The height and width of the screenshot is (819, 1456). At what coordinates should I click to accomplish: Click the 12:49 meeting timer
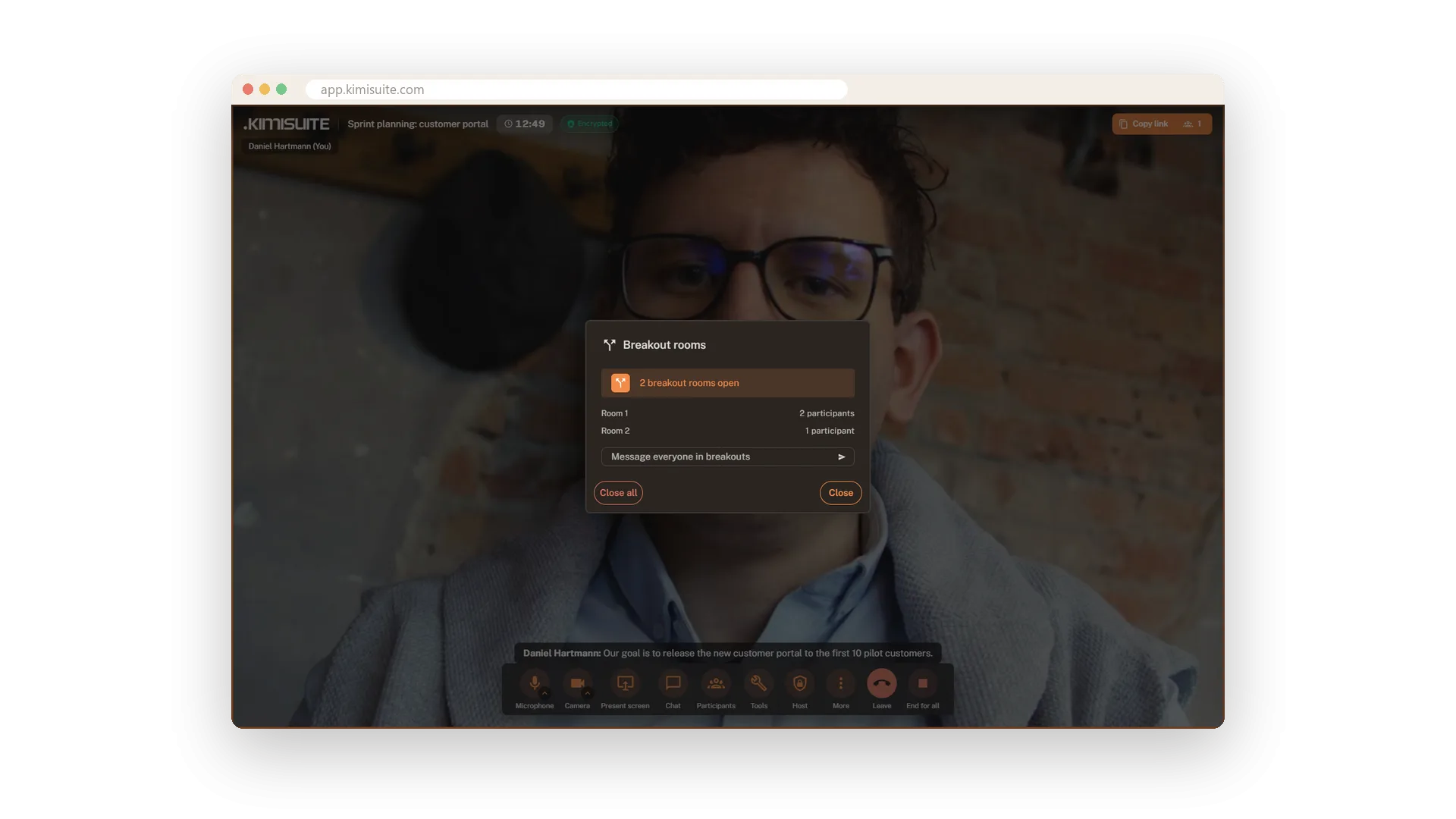coord(525,124)
